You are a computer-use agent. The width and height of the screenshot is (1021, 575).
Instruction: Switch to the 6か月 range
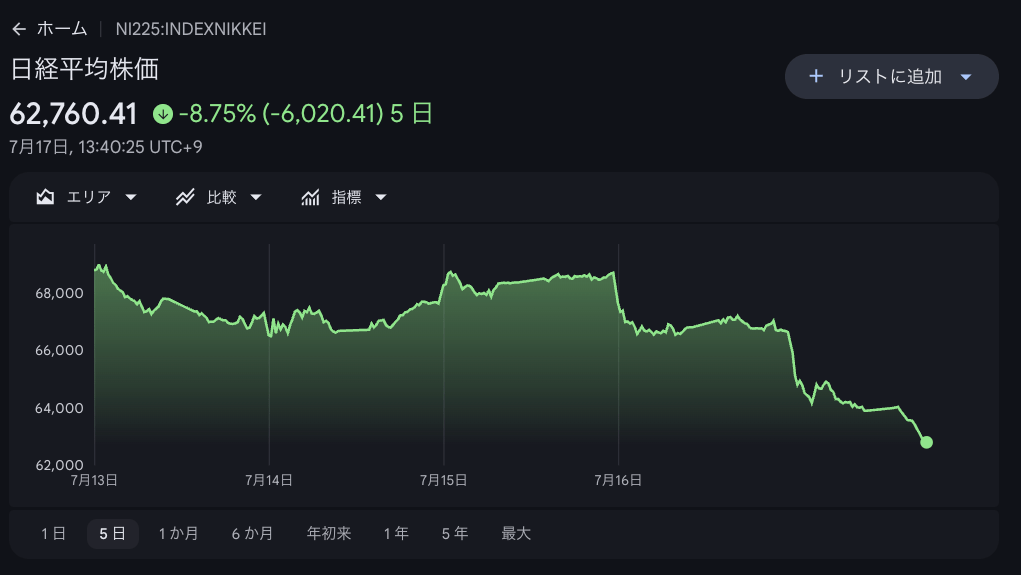tap(252, 534)
